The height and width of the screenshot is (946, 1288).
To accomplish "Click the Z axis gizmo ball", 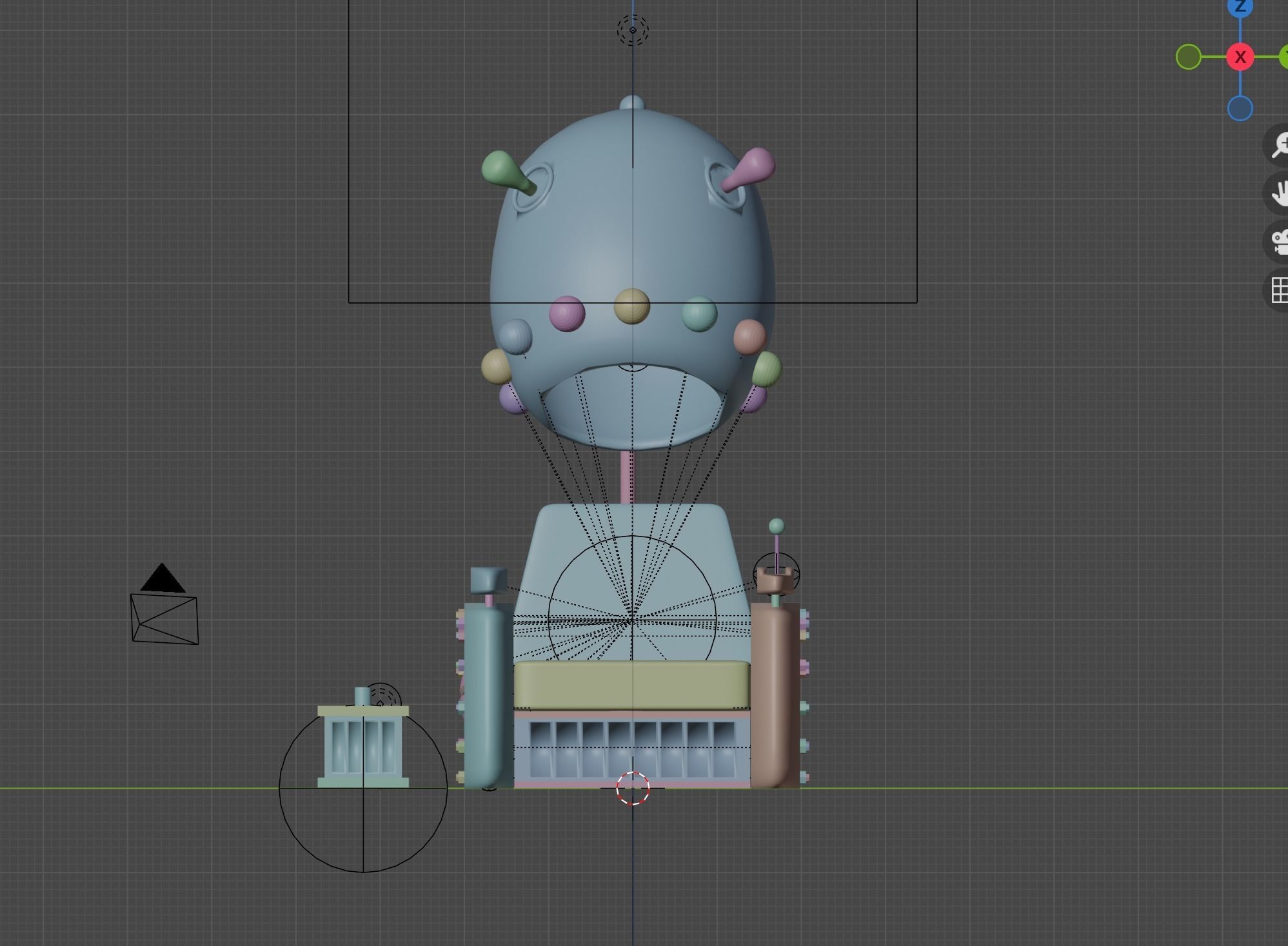I will [x=1240, y=6].
